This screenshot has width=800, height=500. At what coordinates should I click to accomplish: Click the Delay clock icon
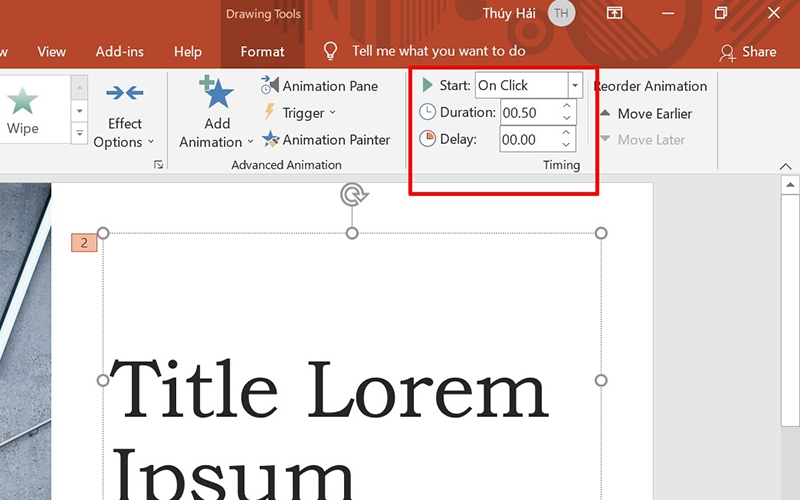tap(428, 138)
